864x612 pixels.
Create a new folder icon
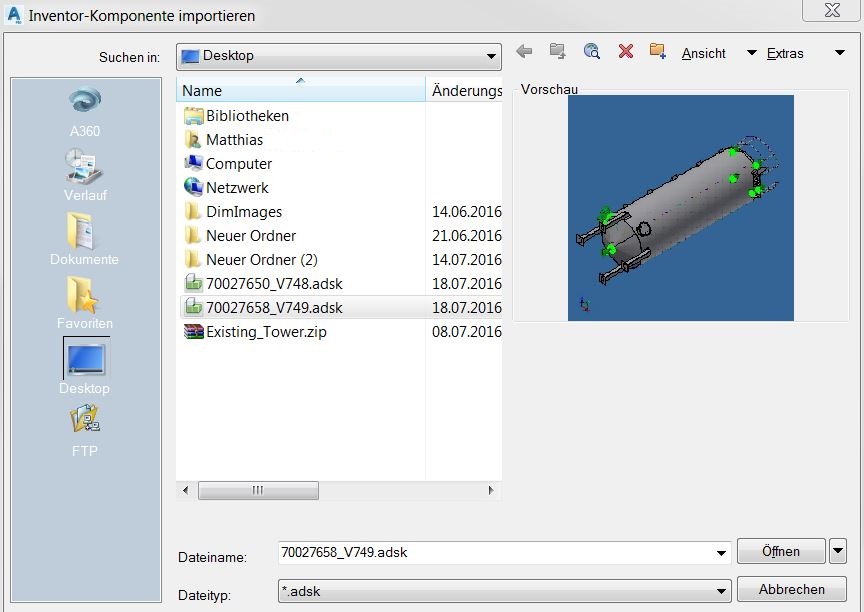(658, 51)
